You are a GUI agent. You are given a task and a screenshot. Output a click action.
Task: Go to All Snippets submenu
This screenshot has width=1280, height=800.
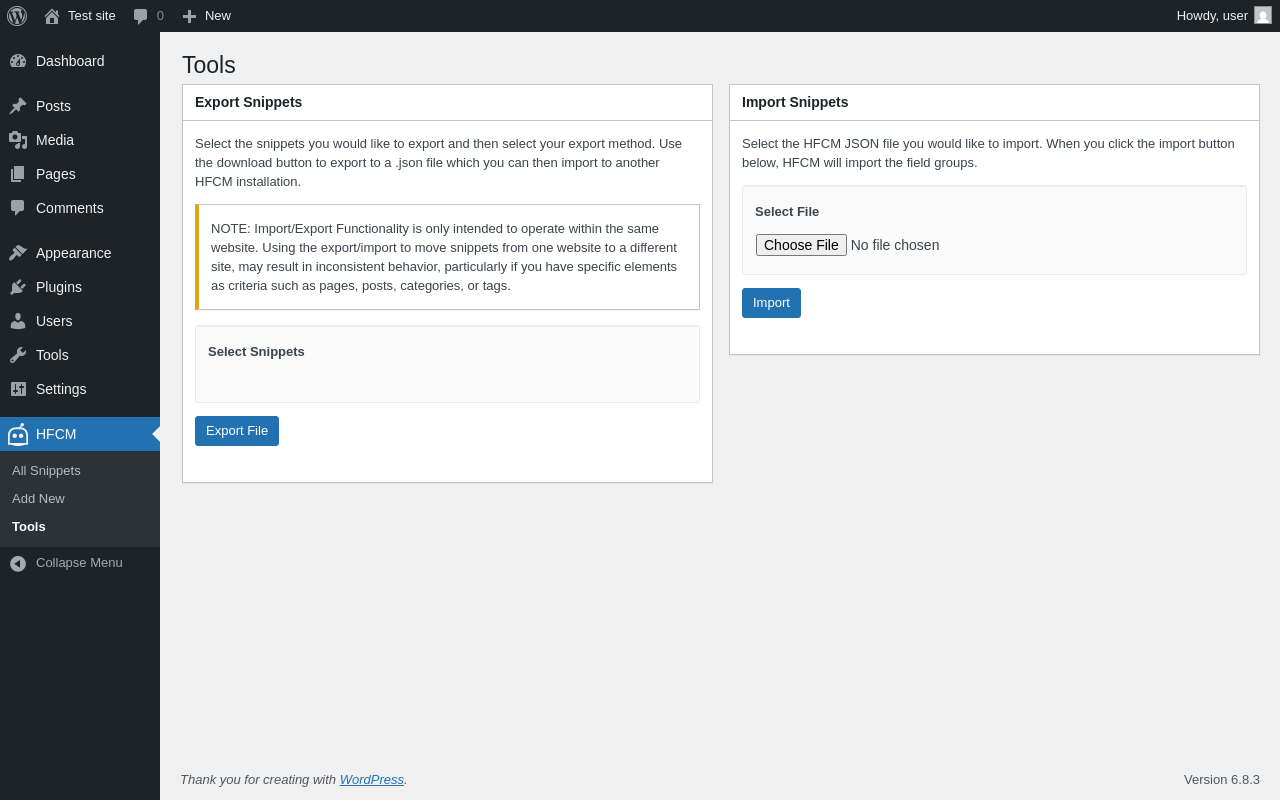coord(46,471)
